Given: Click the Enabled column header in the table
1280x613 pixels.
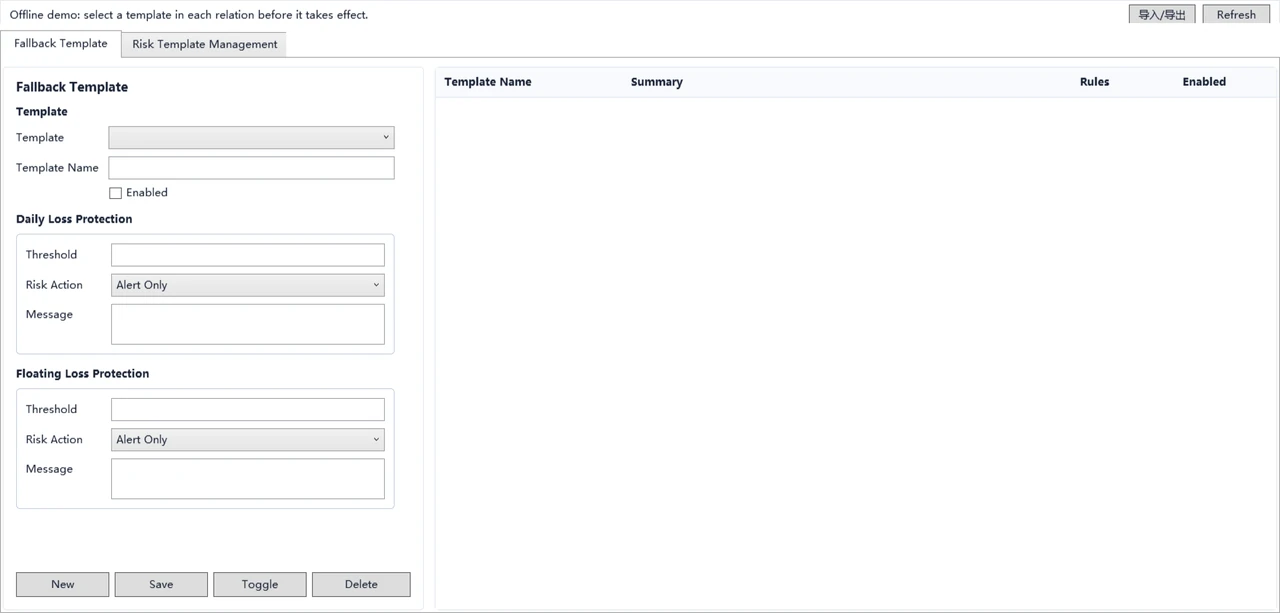Looking at the screenshot, I should click(x=1204, y=82).
